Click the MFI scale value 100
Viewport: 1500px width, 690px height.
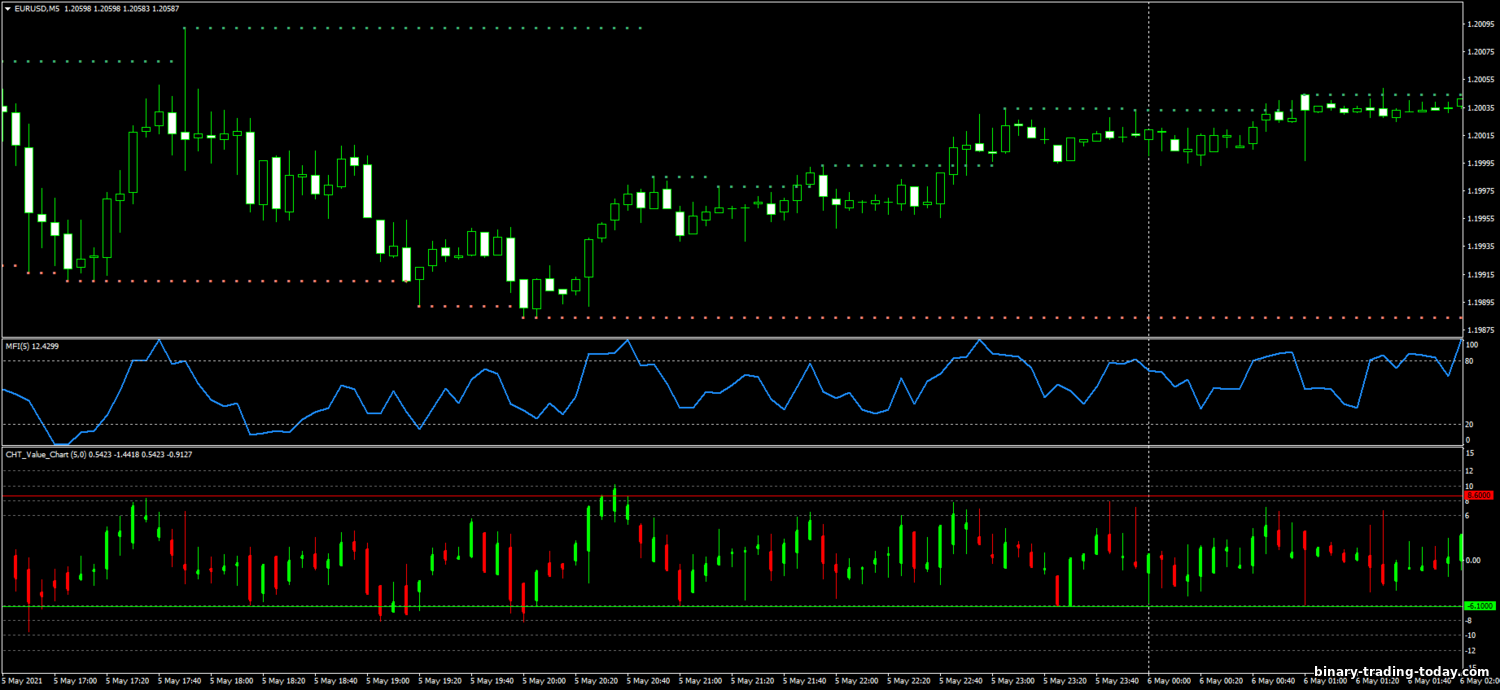tap(1472, 345)
